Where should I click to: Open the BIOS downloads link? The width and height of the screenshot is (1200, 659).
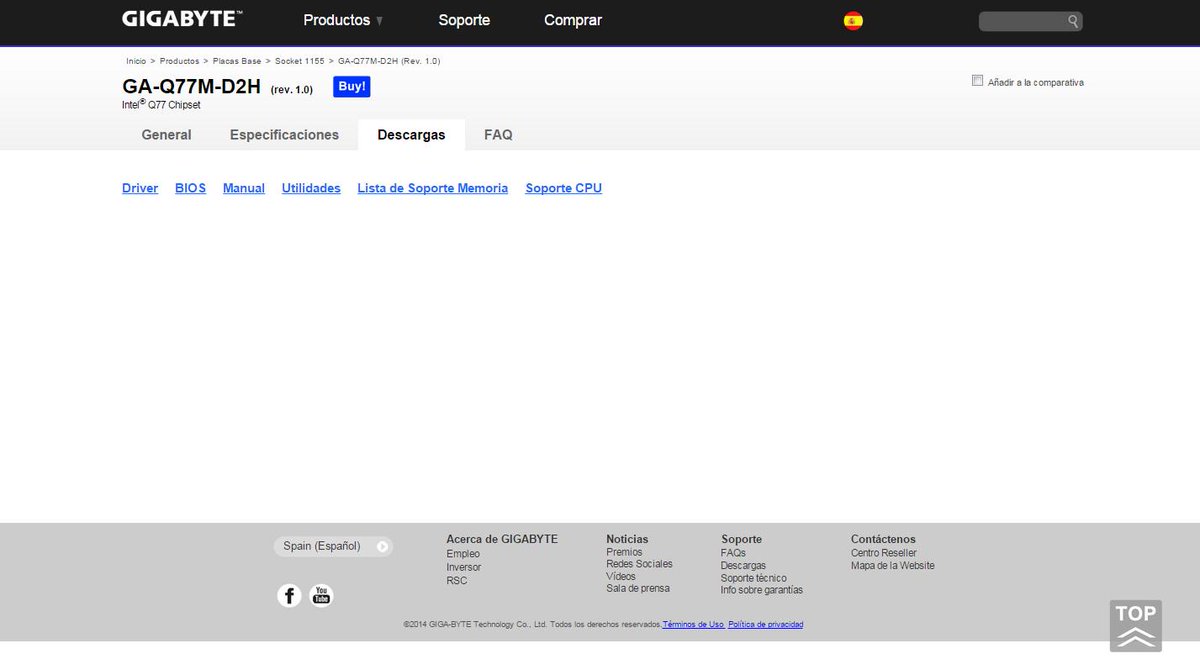[x=190, y=188]
